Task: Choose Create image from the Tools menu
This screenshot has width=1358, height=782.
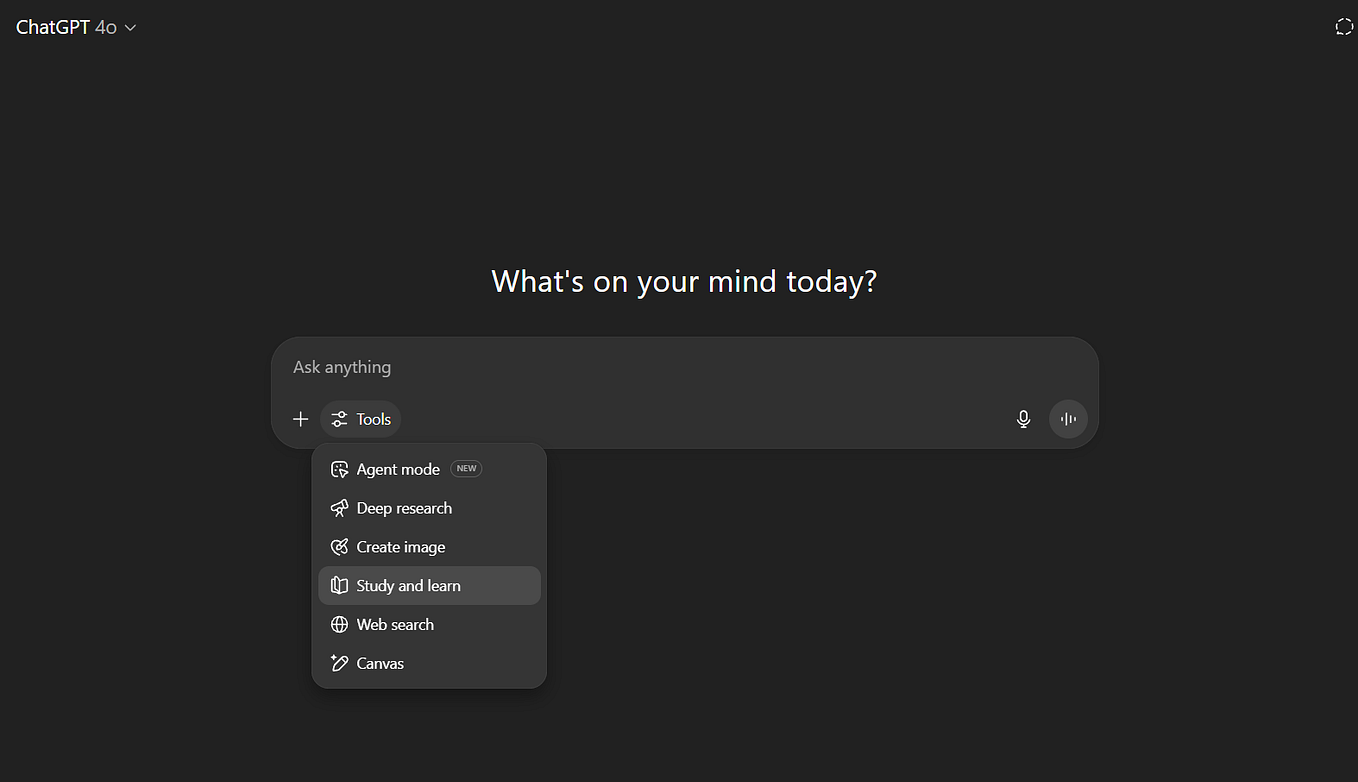Action: point(400,547)
